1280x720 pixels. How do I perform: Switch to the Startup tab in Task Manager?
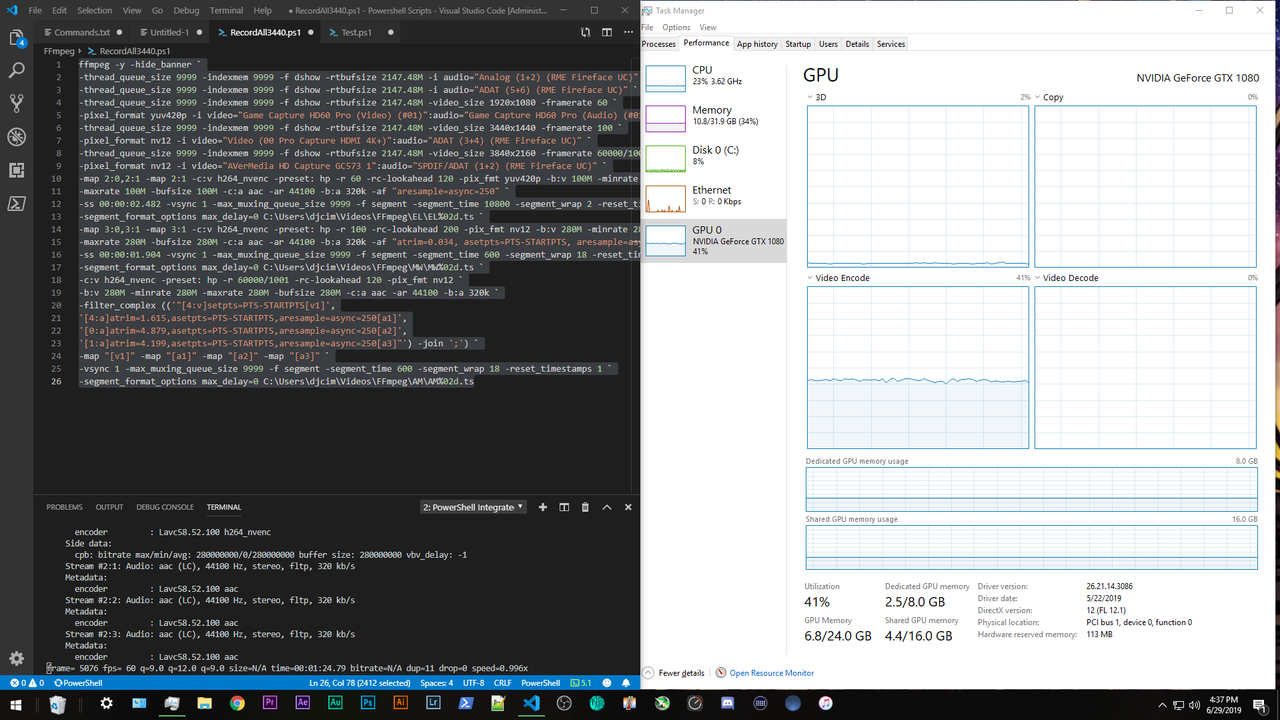798,44
